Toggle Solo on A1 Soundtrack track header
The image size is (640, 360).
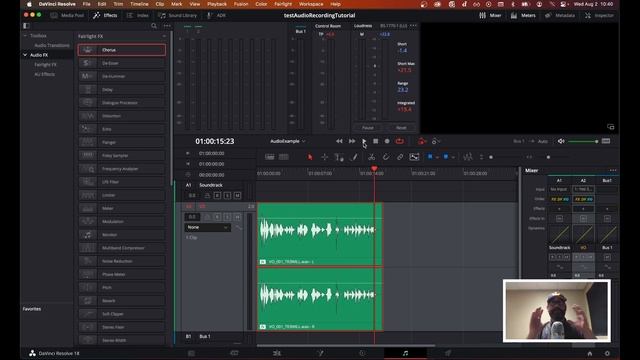click(x=227, y=196)
